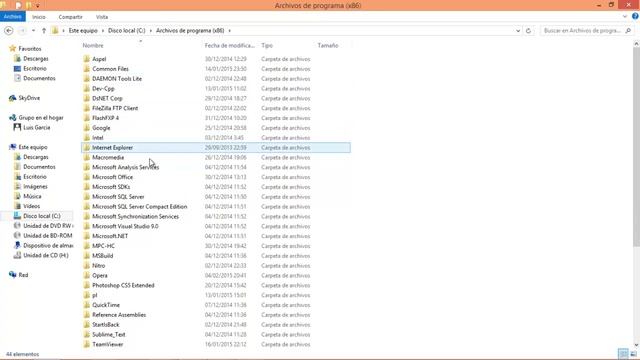This screenshot has height=360, width=640.
Task: Select Microsoft SQL Server folder icon
Action: tap(87, 196)
